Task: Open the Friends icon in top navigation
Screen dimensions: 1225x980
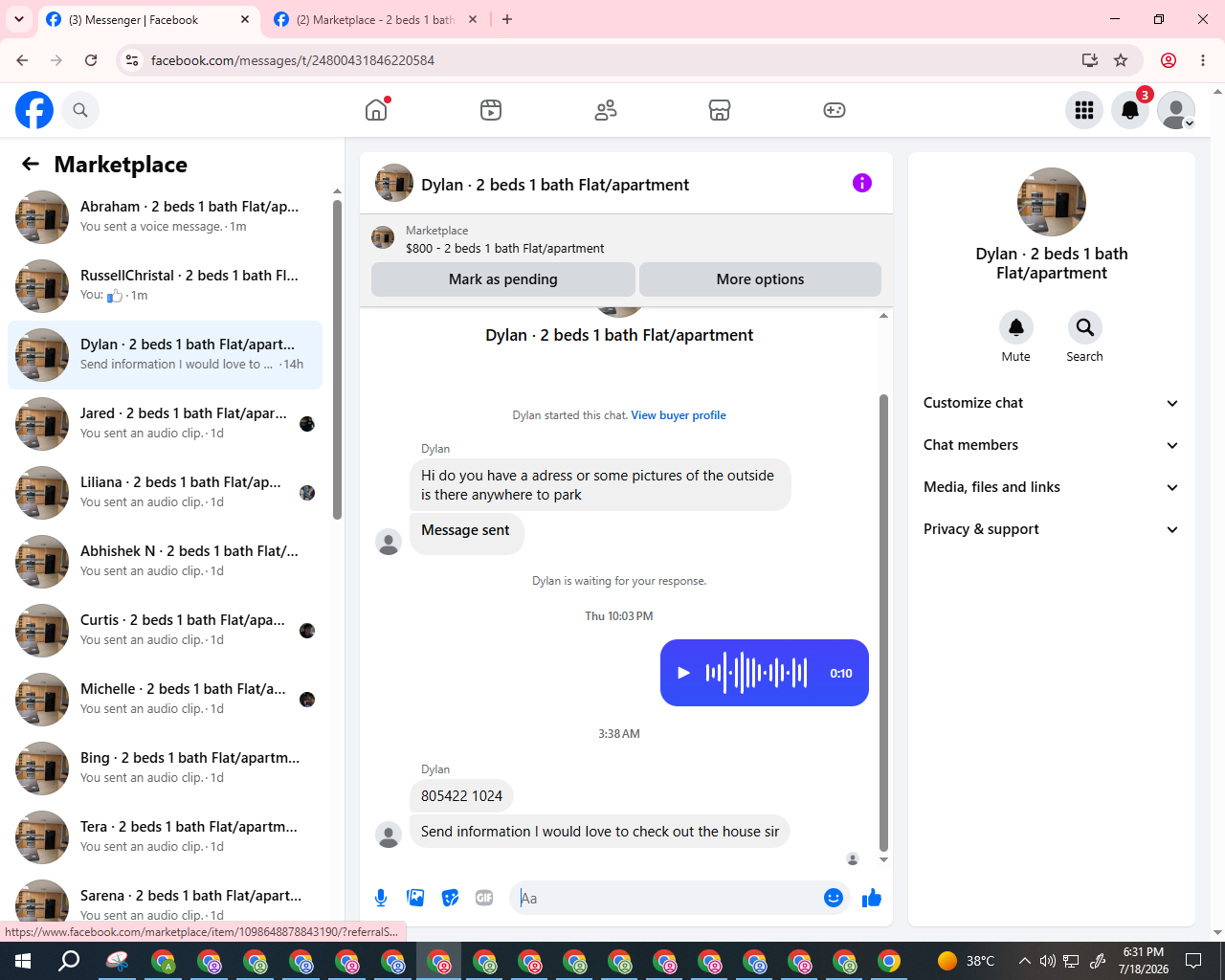Action: coord(606,110)
